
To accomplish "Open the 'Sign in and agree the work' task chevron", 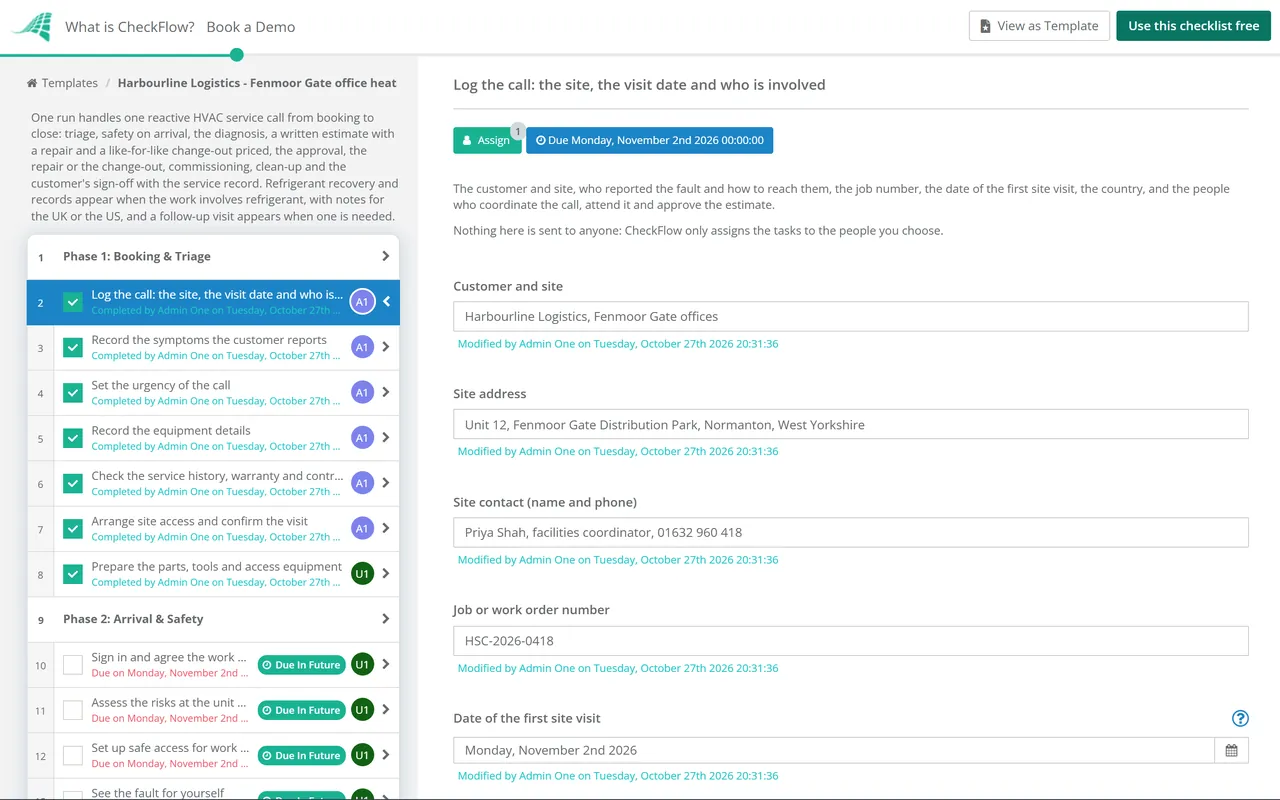I will [x=386, y=664].
